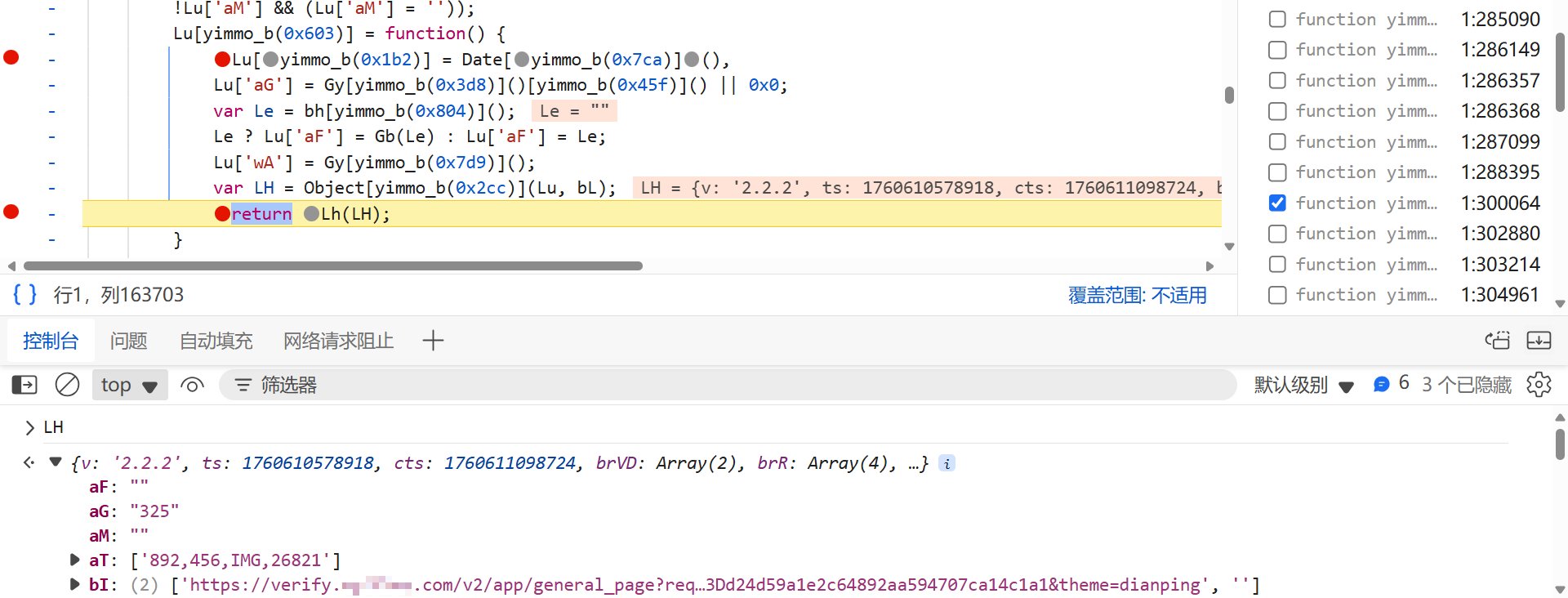Screen dimensions: 1568x598
Task: Enable breakpoint at 1:304961
Action: coord(1277,295)
